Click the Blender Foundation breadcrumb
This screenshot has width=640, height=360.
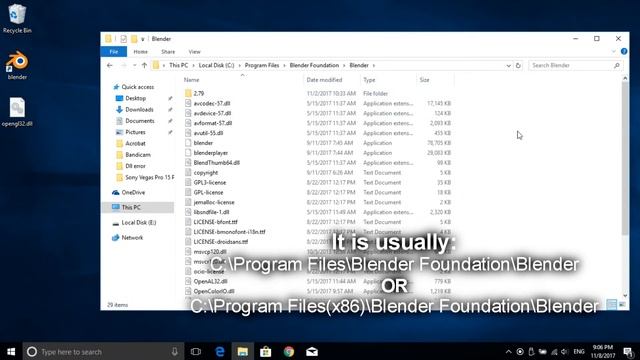coord(314,65)
